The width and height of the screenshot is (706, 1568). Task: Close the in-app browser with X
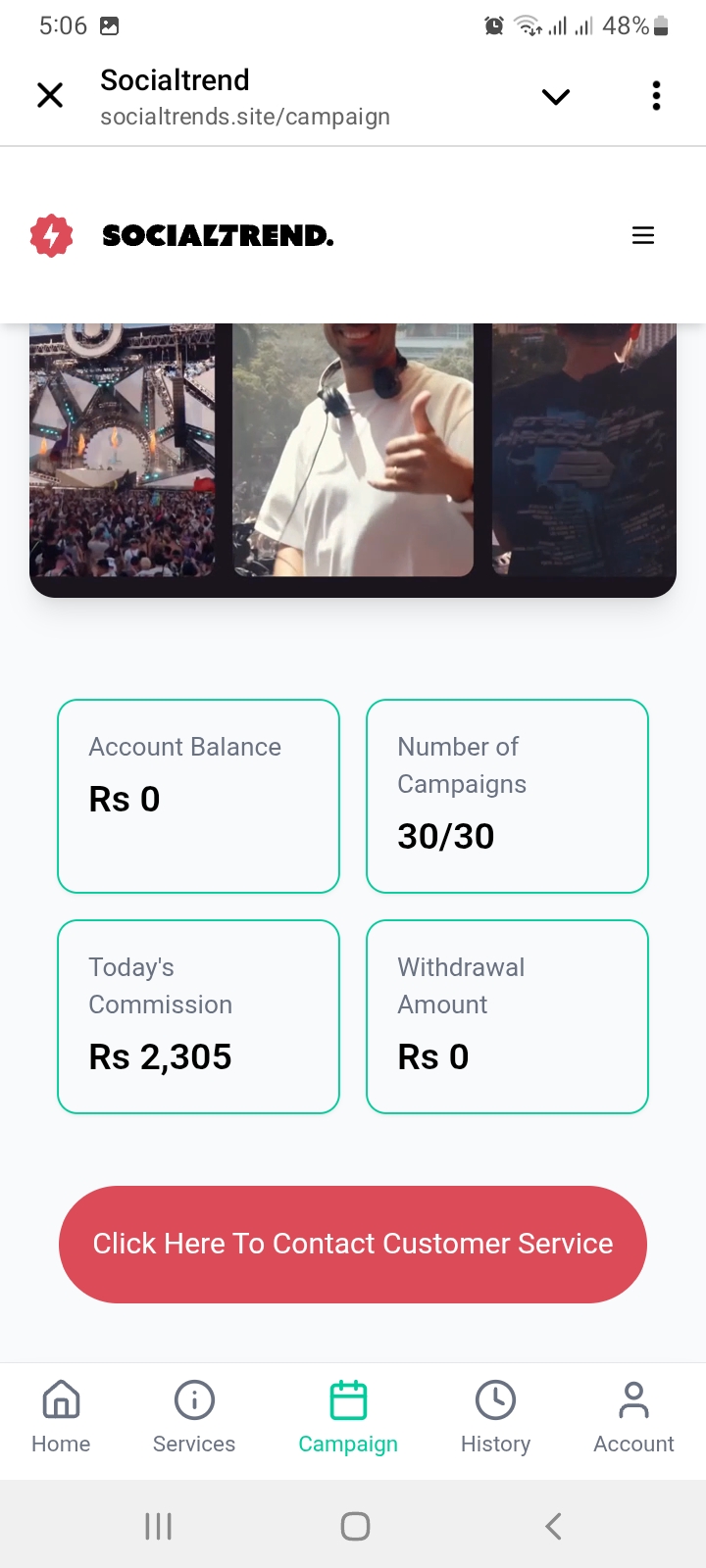pos(50,95)
